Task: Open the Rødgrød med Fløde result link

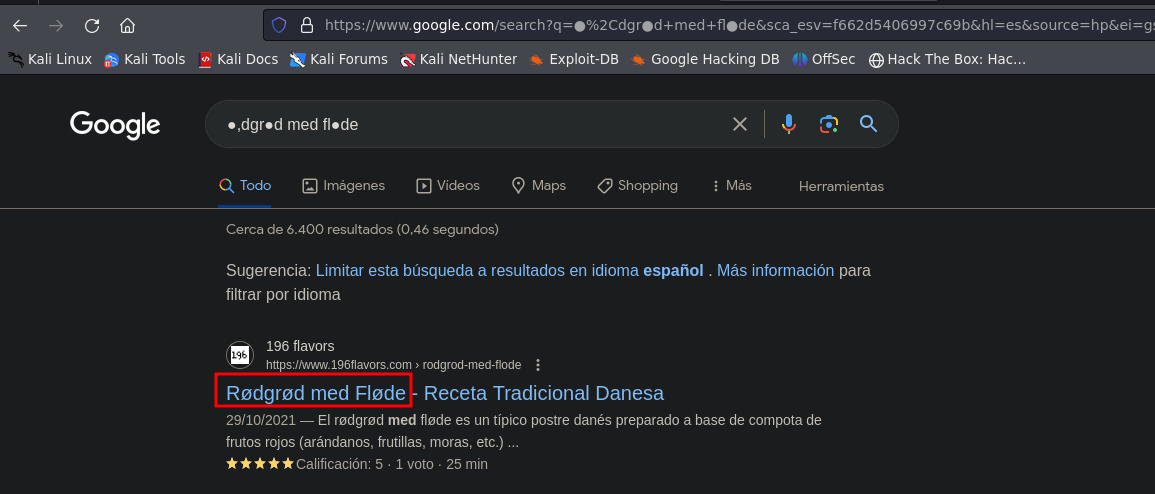Action: point(315,393)
